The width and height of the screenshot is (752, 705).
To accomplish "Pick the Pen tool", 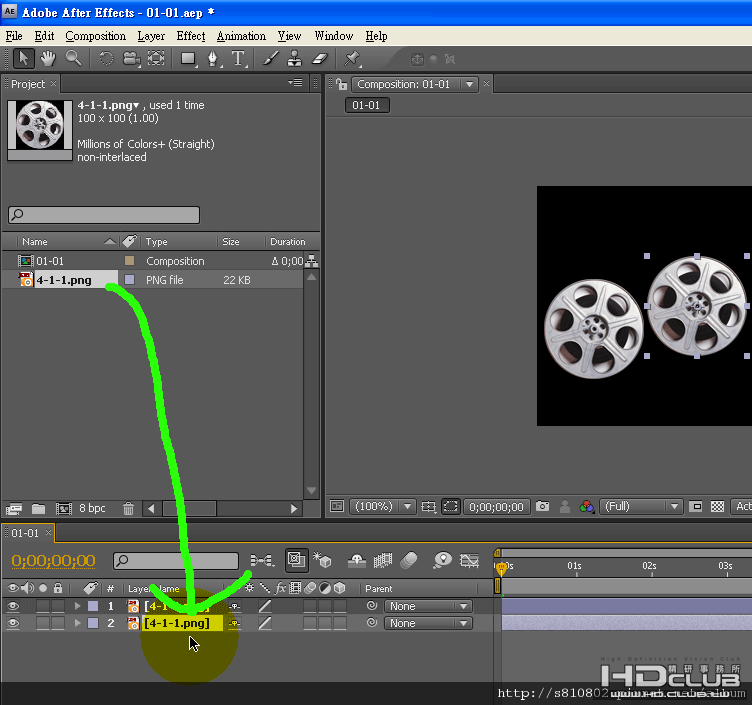I will 213,59.
